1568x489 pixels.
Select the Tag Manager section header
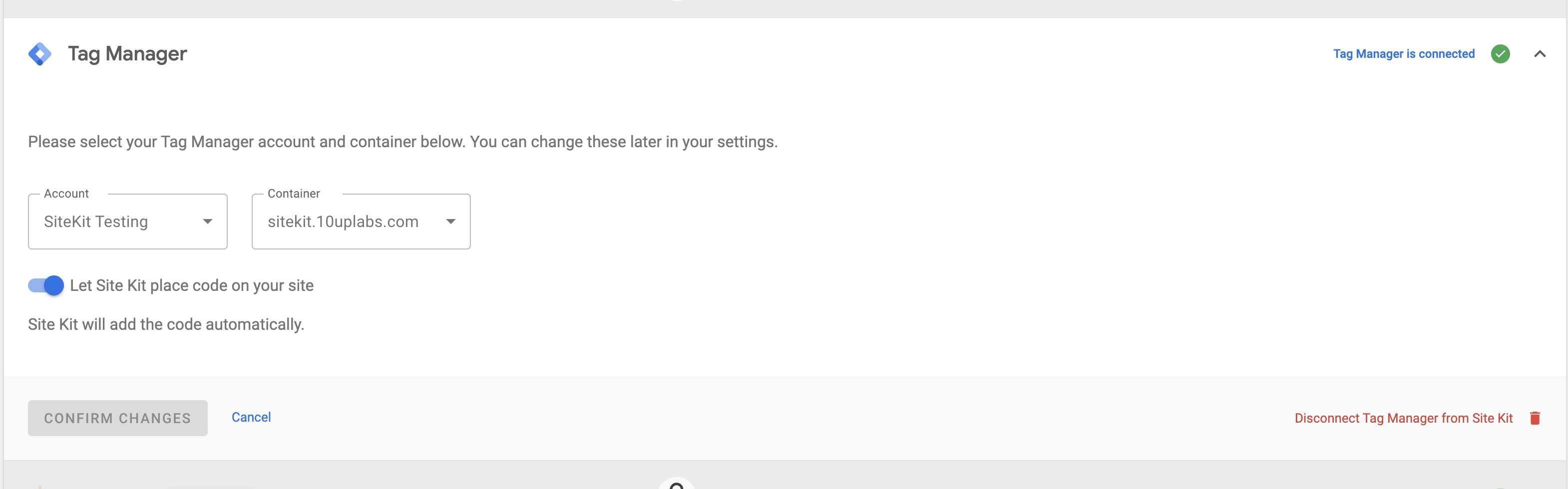(x=128, y=53)
